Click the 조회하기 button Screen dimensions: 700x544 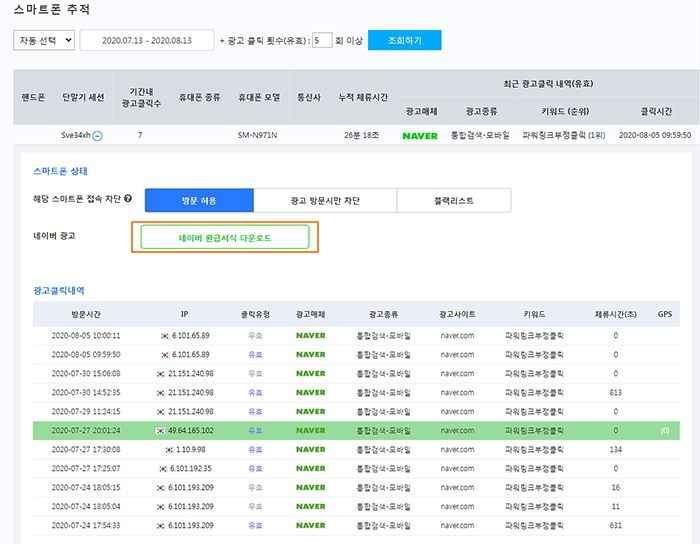(404, 40)
